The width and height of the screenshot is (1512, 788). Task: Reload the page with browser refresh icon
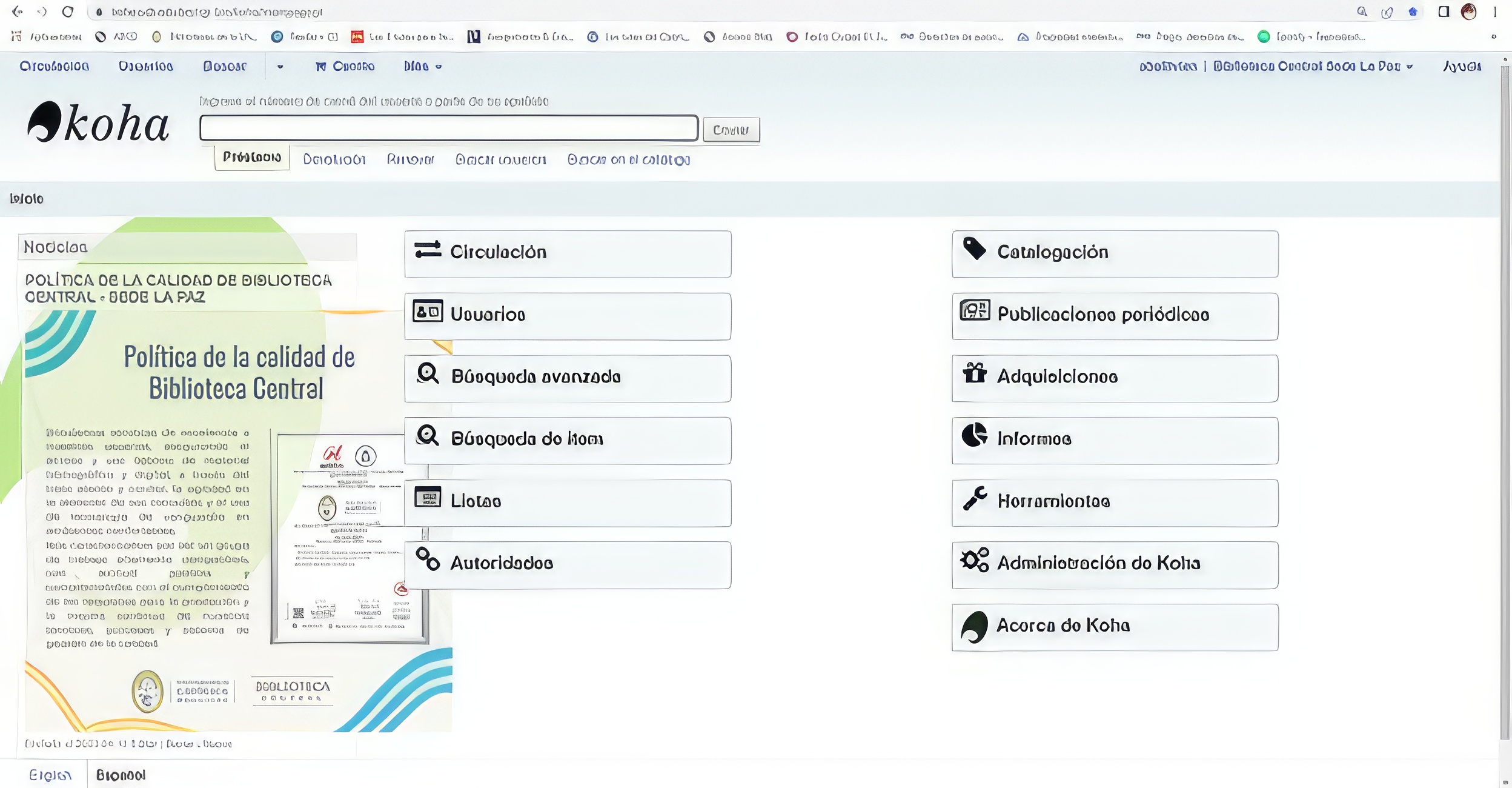tap(68, 12)
